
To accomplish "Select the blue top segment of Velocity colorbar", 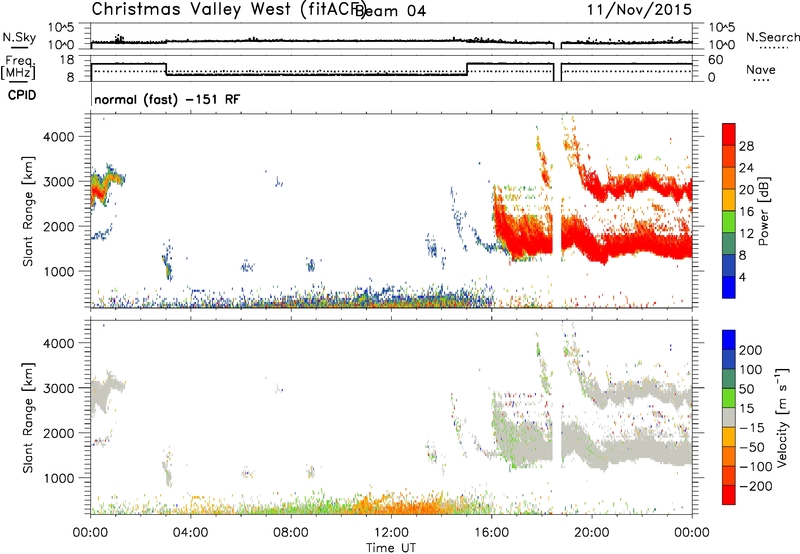I will [729, 340].
